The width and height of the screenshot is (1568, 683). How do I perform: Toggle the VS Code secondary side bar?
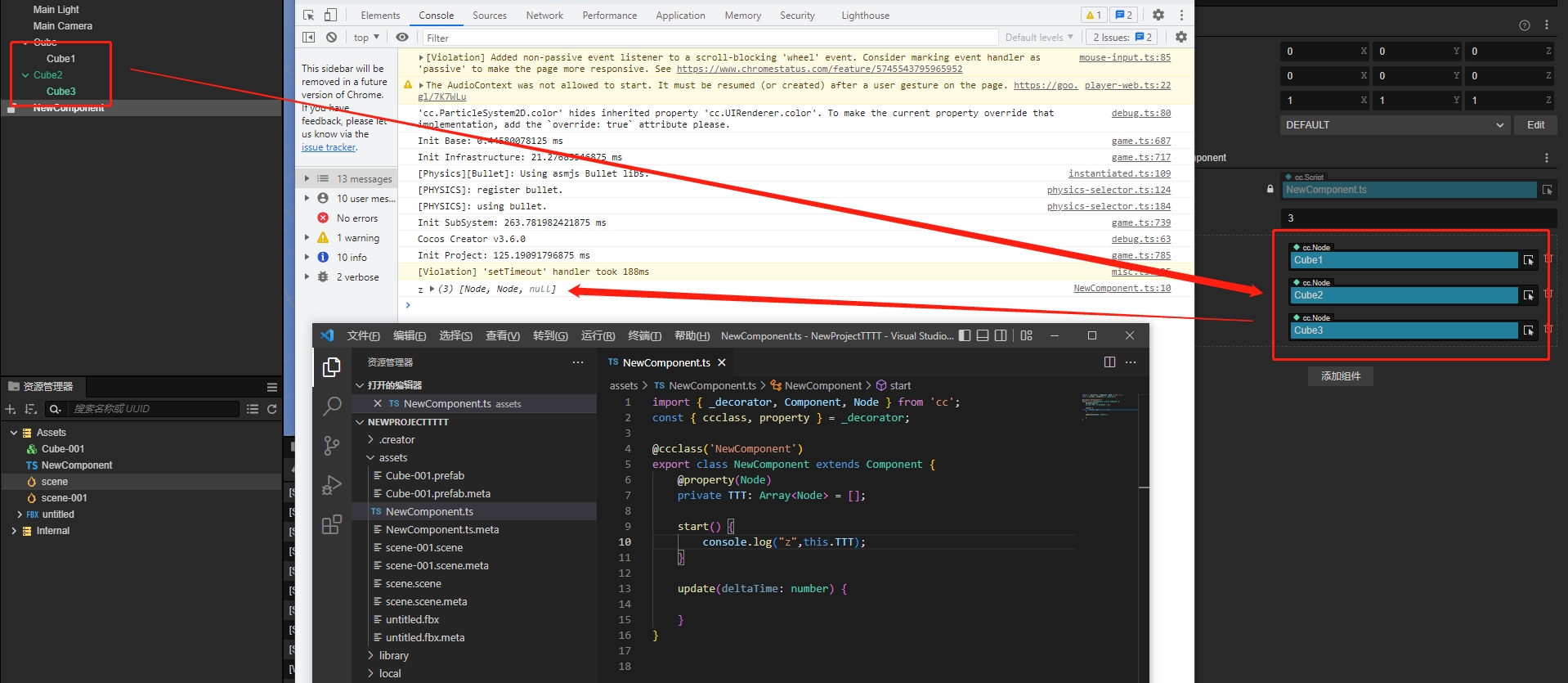point(1001,335)
